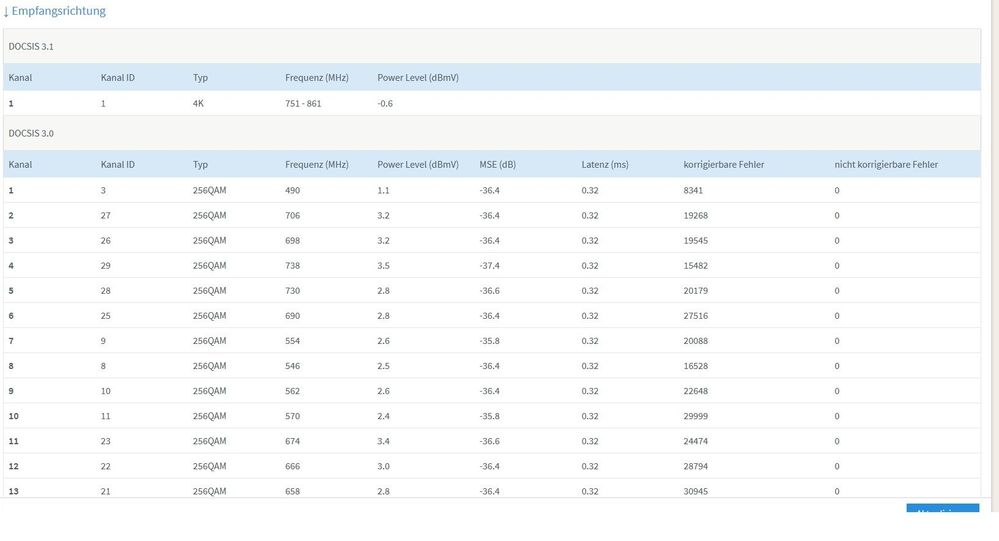This screenshot has height=541, width=999.
Task: Click the 3.4 power level value
Action: [383, 442]
